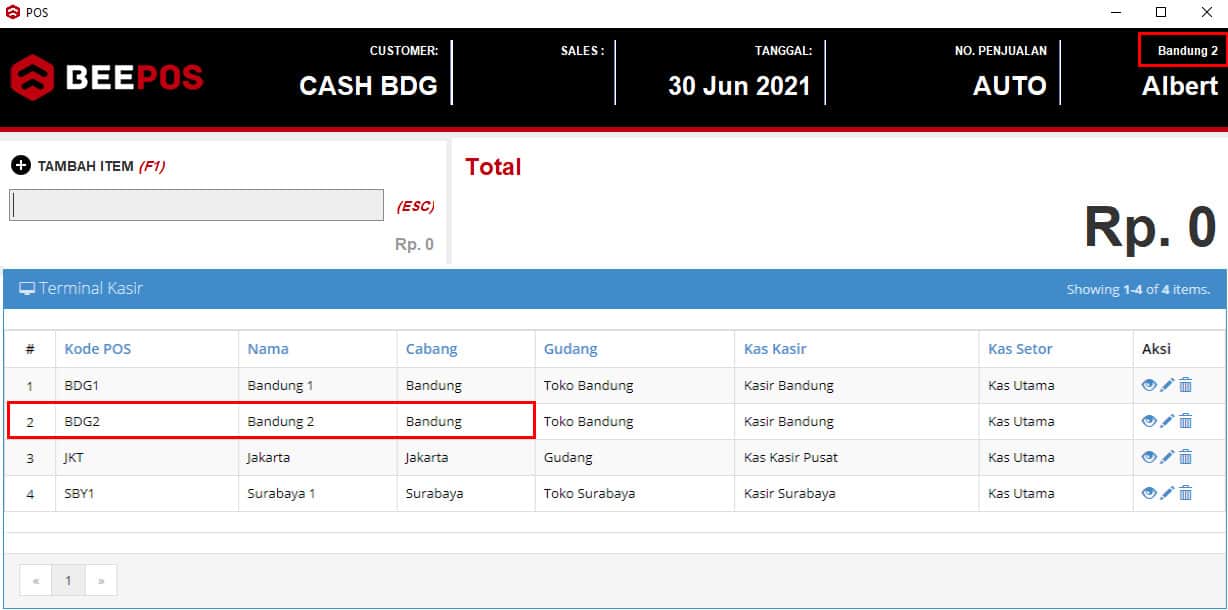The height and width of the screenshot is (610, 1228).
Task: Sort the table by Nama column
Action: (268, 349)
